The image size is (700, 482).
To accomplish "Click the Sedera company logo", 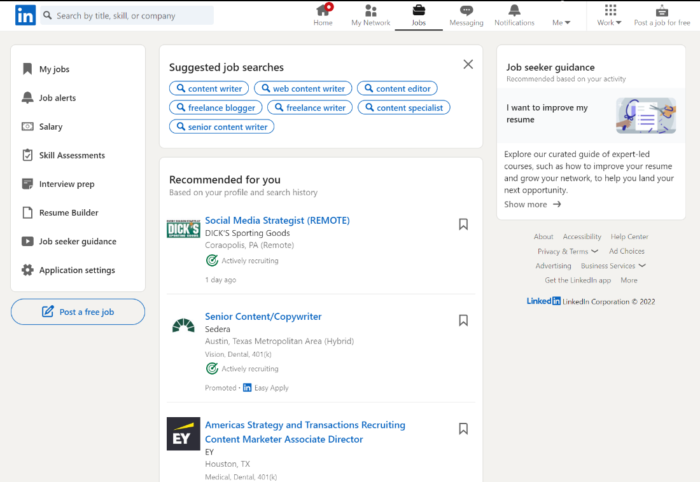I will (183, 326).
